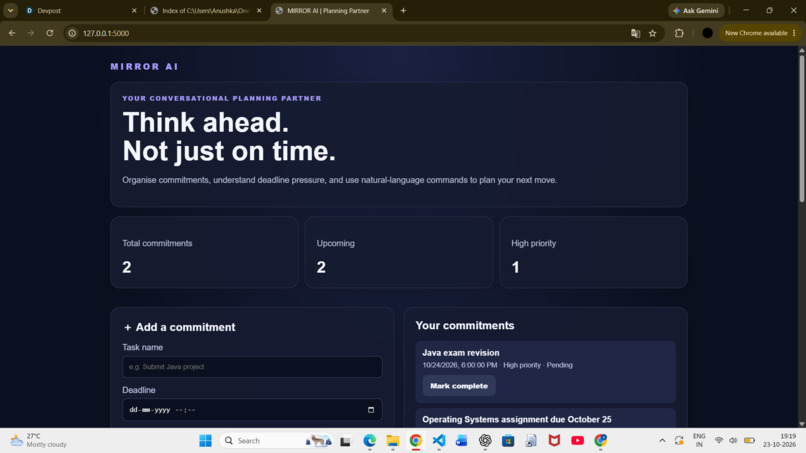
Task: Open Microsoft Store from the taskbar
Action: tap(508, 441)
